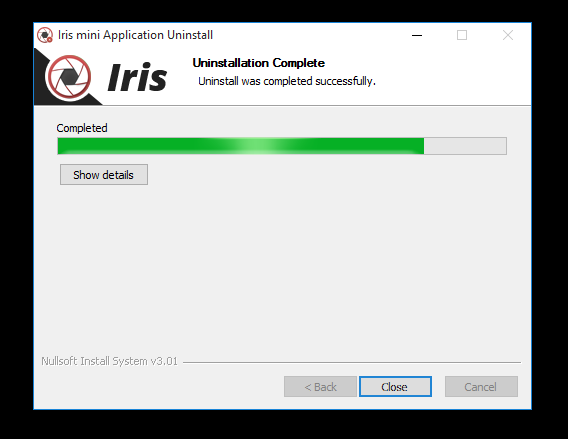Screen dimensions: 568x439
Task: Minimize the uninstall window
Action: pyautogui.click(x=417, y=35)
